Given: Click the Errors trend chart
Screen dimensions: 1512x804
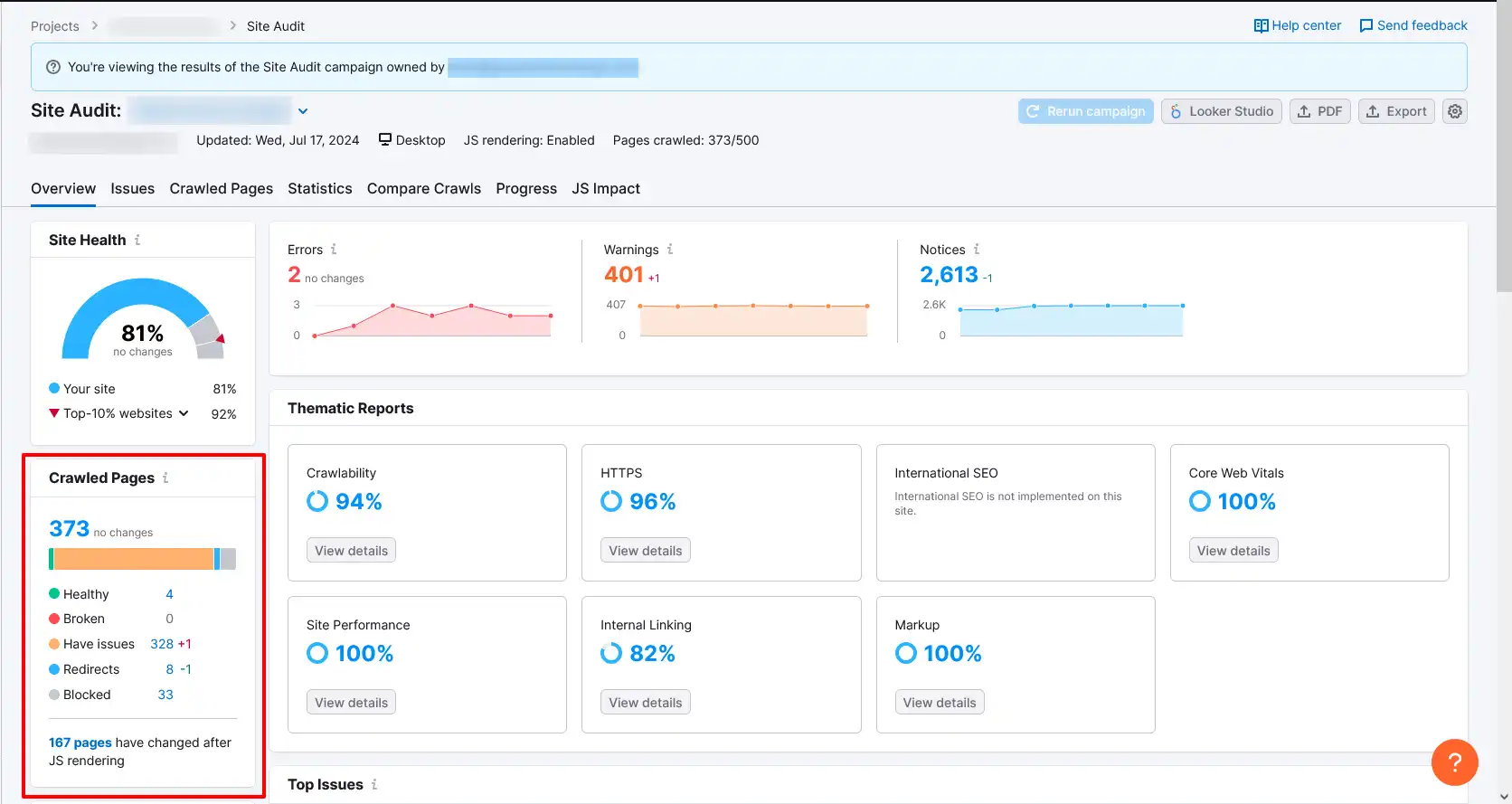Looking at the screenshot, I should click(x=432, y=320).
